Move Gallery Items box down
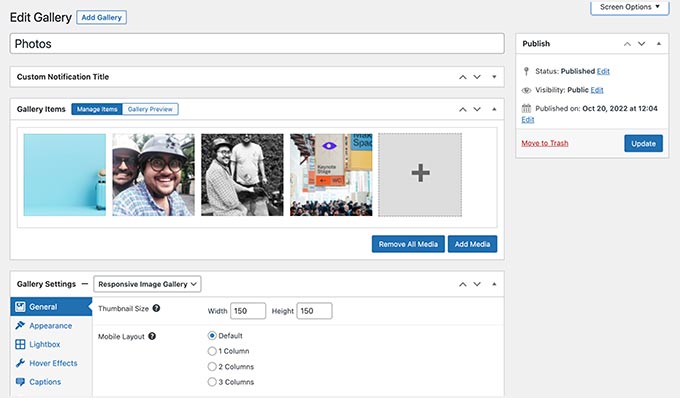The image size is (680, 398). 477,109
